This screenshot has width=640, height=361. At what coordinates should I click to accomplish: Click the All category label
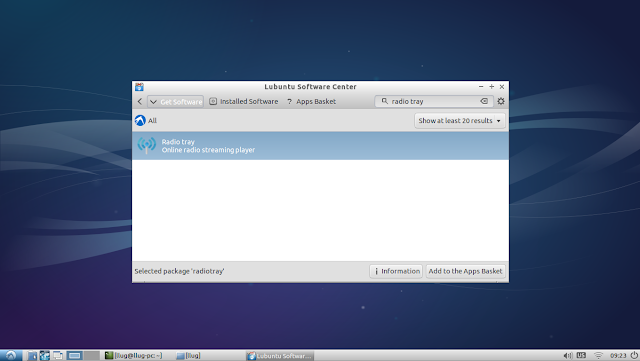(x=152, y=120)
